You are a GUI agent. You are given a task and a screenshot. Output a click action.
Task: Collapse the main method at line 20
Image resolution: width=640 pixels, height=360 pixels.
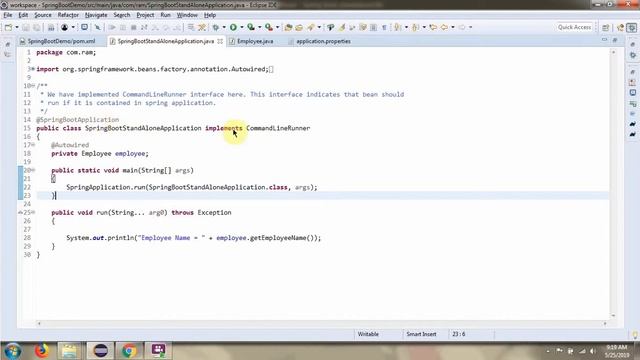click(33, 170)
